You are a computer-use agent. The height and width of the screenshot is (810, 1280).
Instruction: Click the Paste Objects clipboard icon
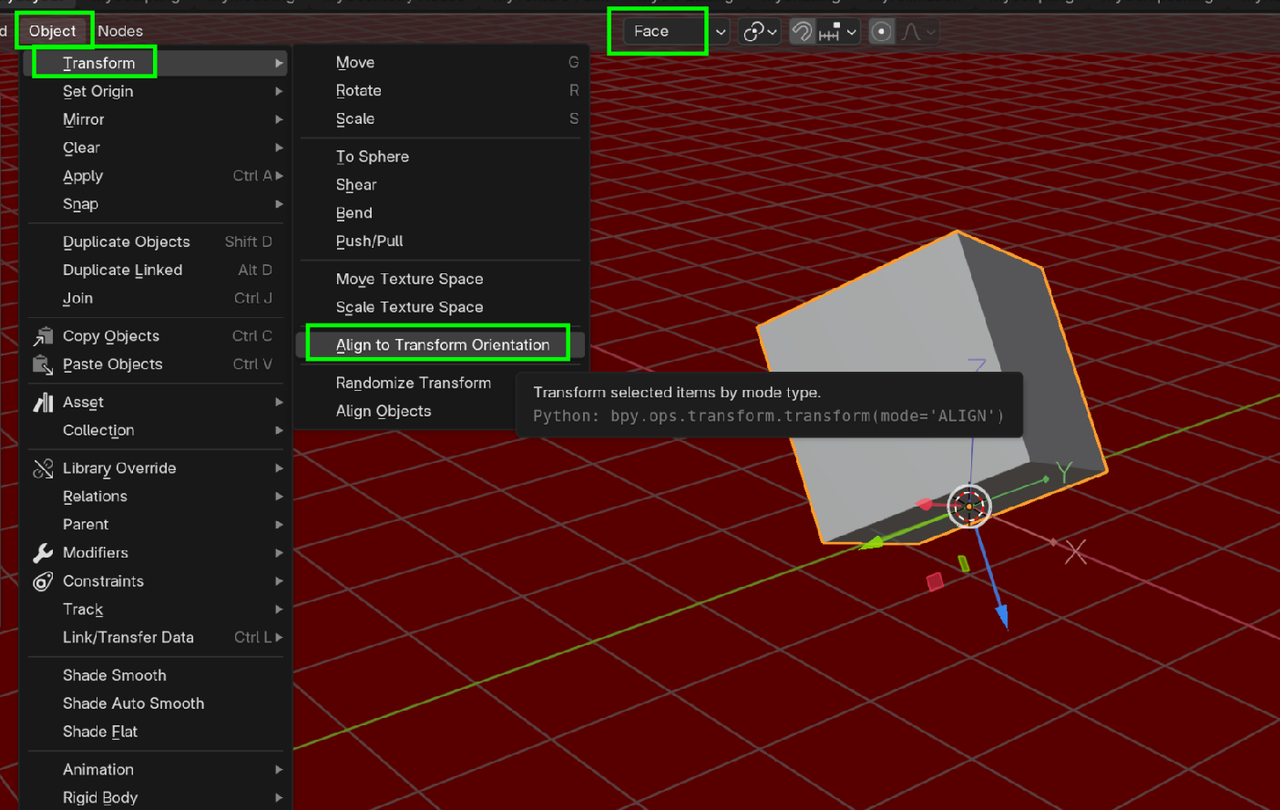pos(43,364)
